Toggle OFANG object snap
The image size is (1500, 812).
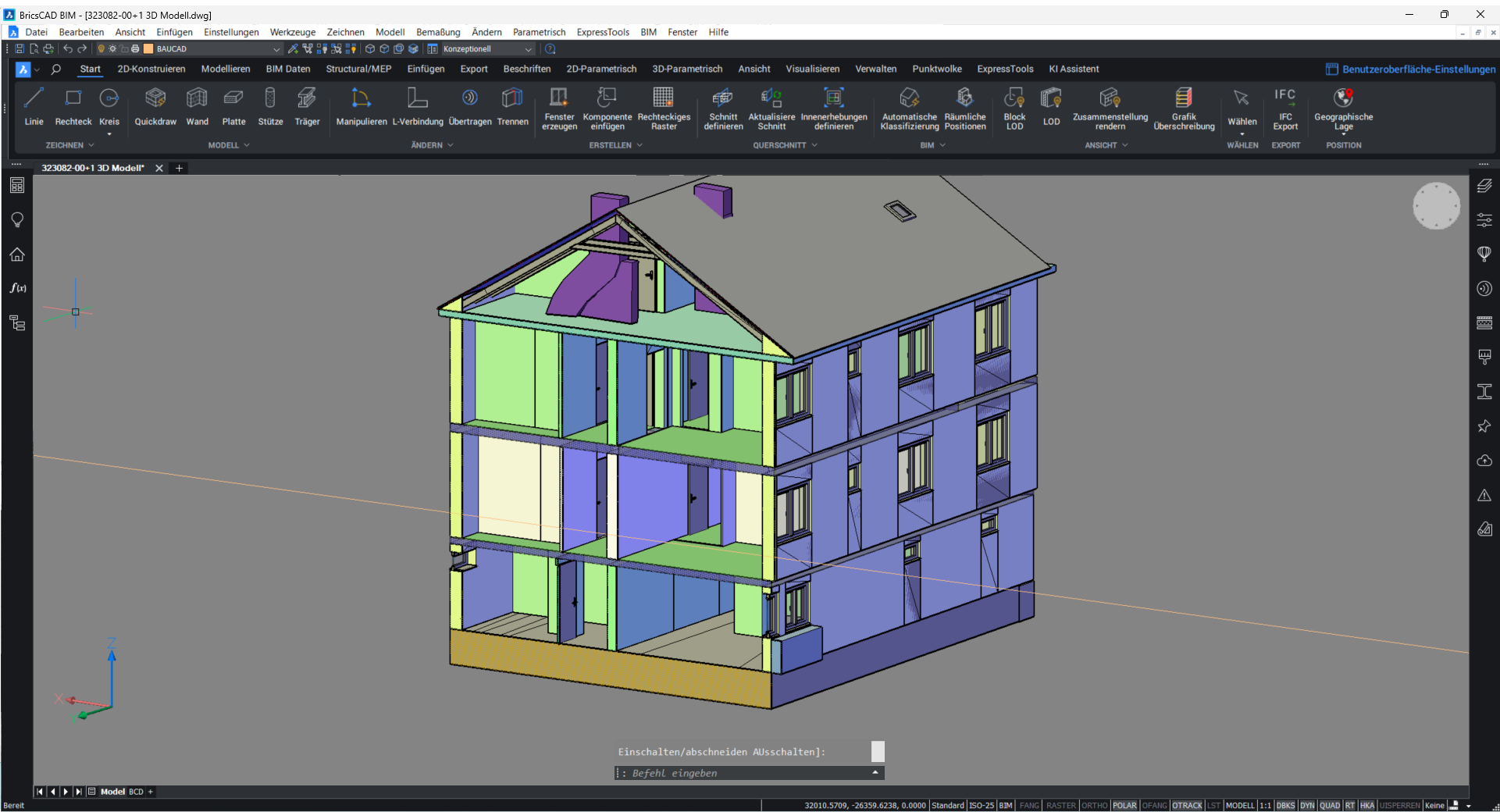coord(1154,805)
